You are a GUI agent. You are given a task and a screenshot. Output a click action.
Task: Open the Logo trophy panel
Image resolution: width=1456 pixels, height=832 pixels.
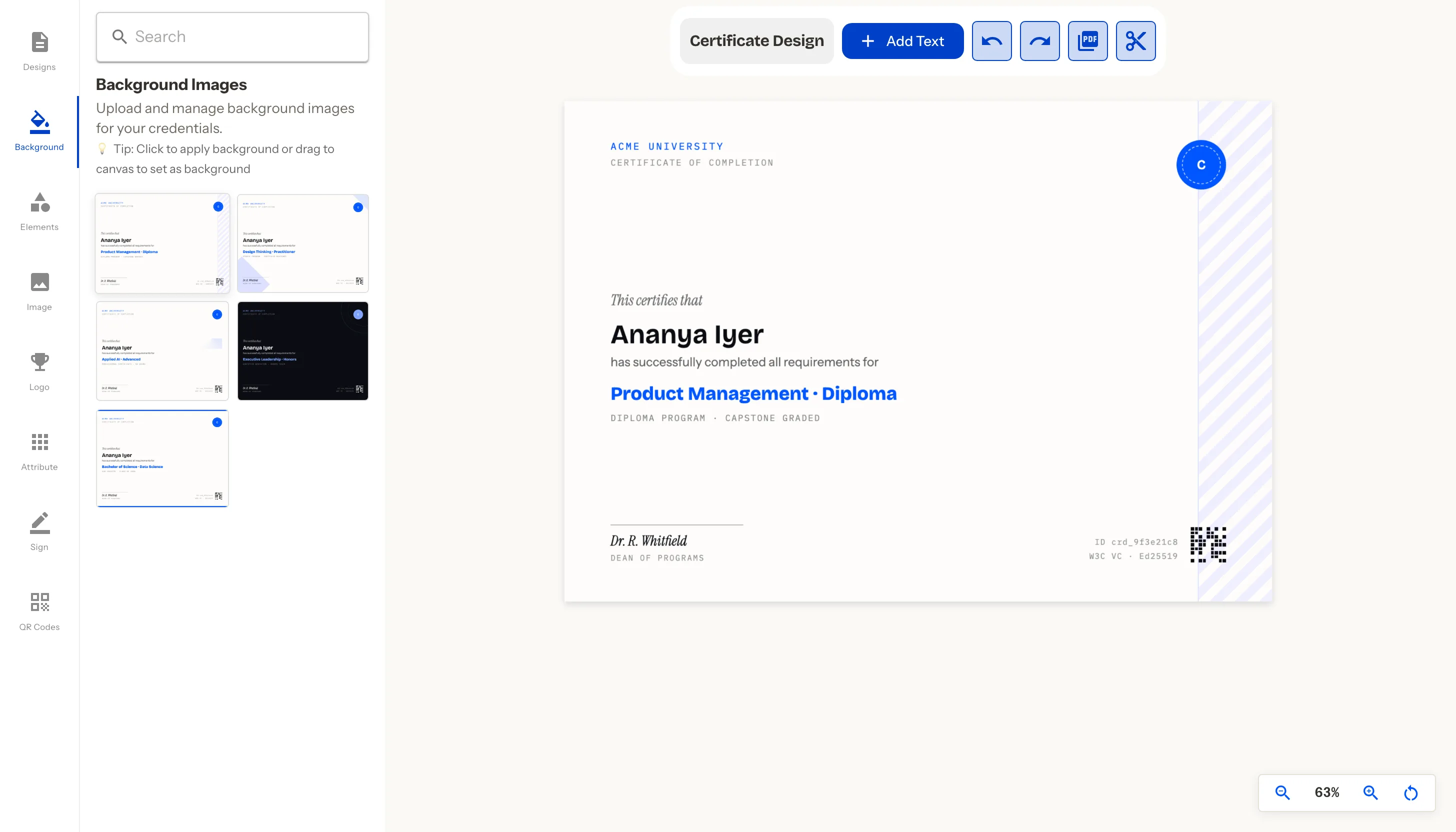pyautogui.click(x=39, y=371)
